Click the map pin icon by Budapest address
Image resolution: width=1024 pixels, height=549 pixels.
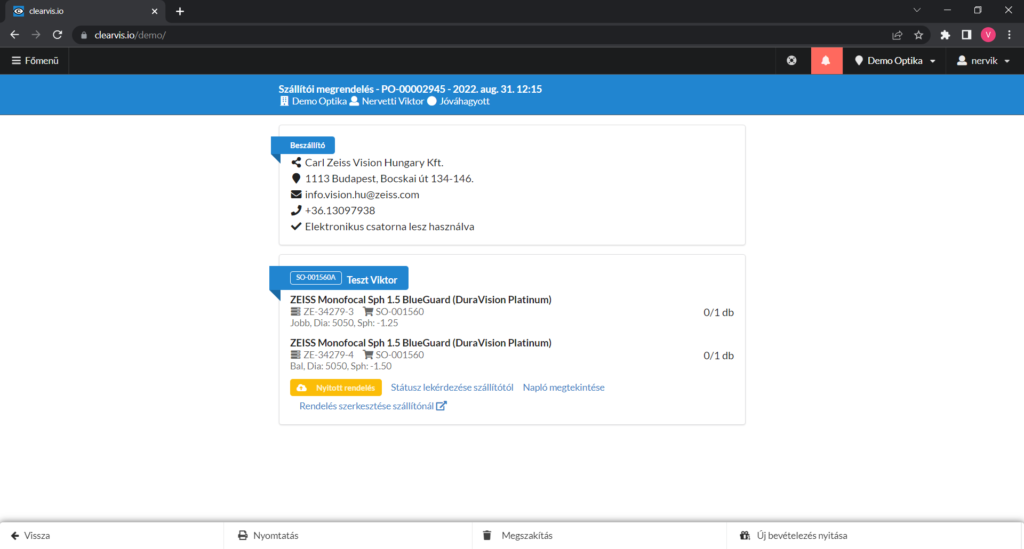[296, 178]
